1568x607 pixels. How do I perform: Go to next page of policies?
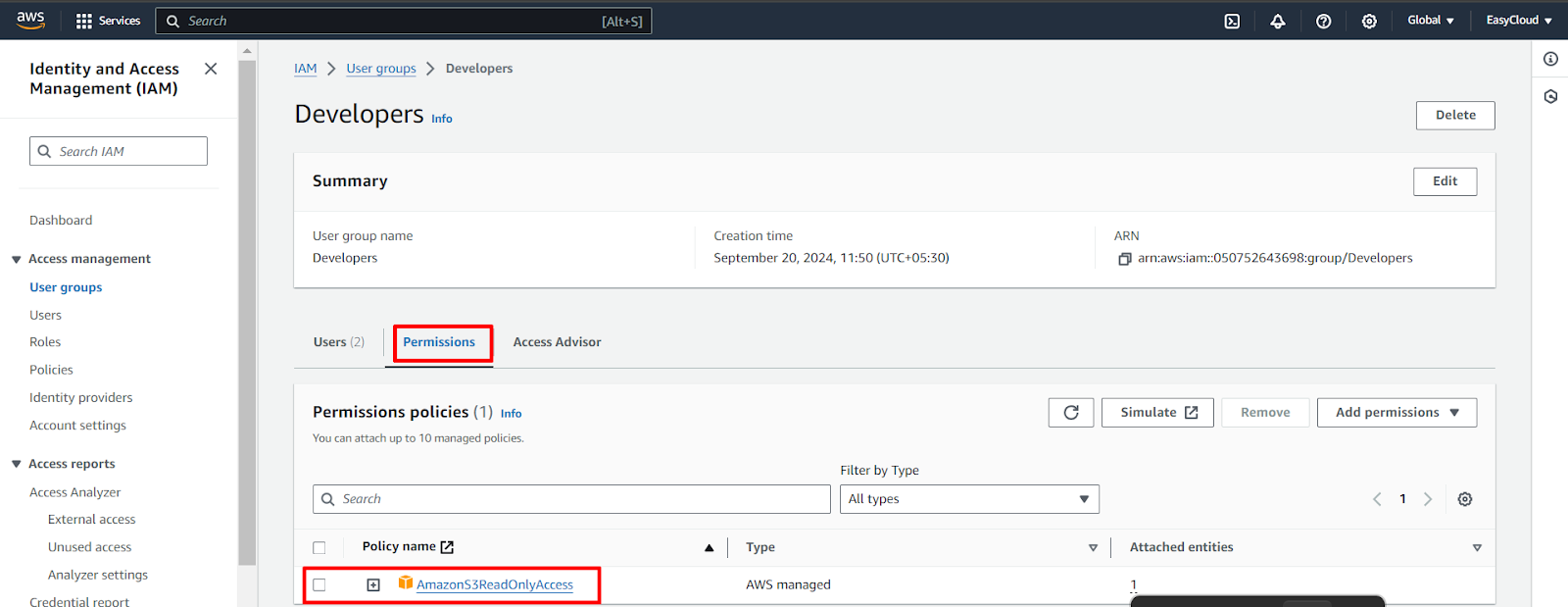point(1428,499)
